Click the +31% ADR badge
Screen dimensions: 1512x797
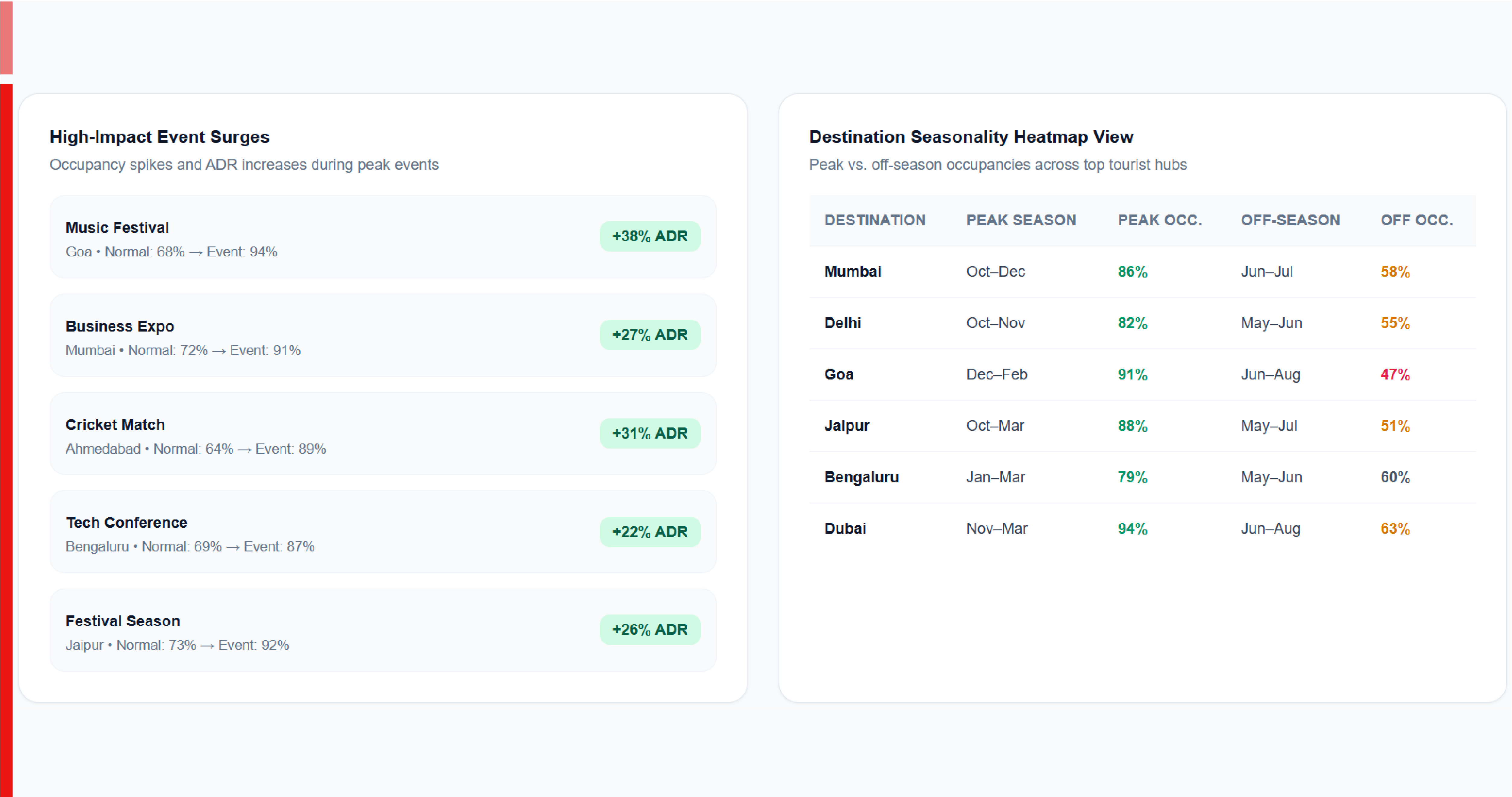[x=650, y=434]
